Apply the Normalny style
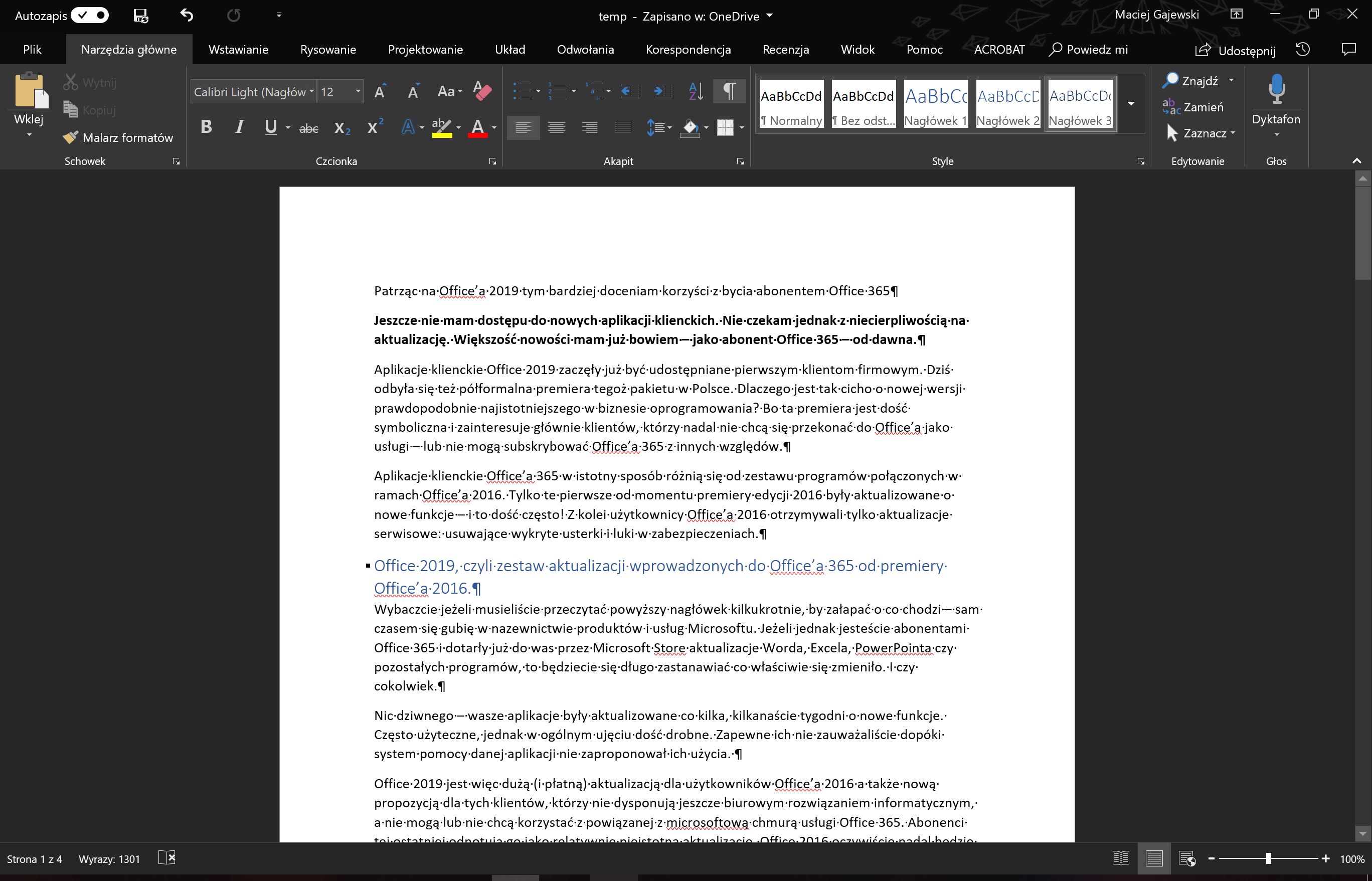The image size is (1372, 881). tap(791, 104)
